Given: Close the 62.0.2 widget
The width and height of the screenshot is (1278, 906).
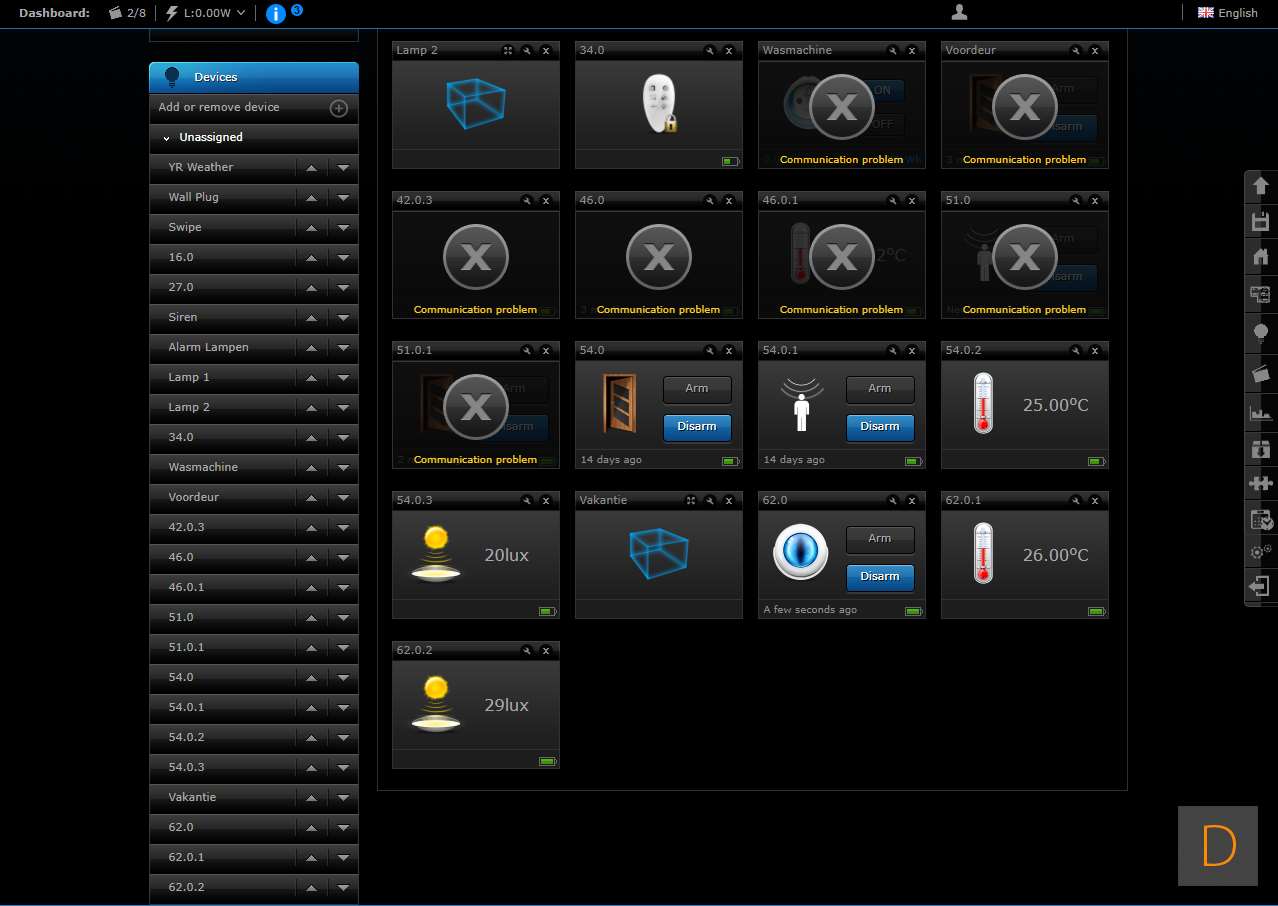Looking at the screenshot, I should [546, 650].
